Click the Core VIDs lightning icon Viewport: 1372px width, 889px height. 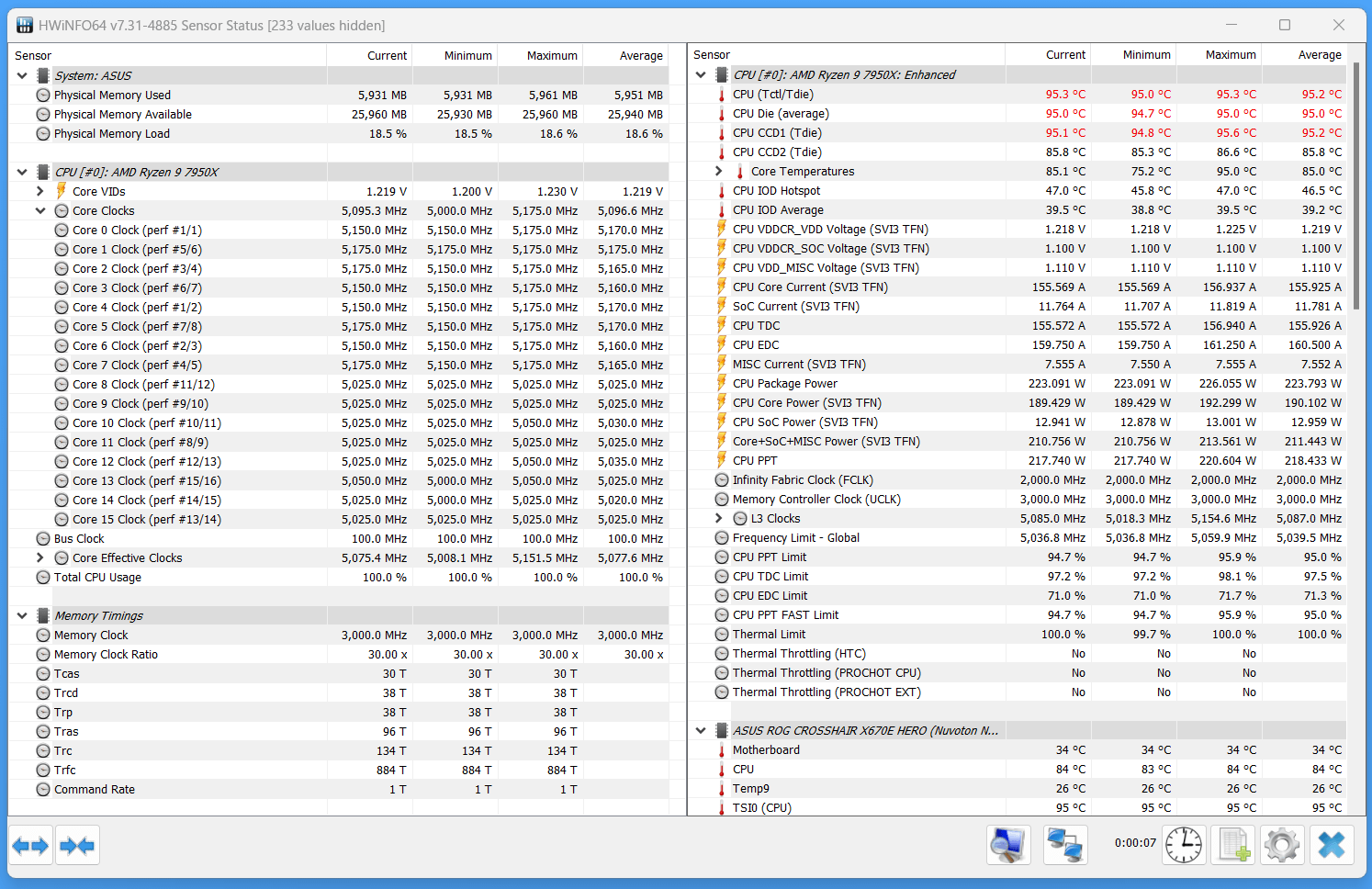[62, 191]
